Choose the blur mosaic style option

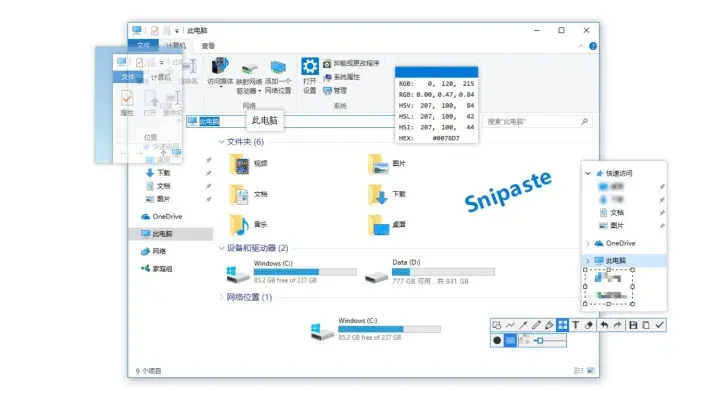pos(524,341)
